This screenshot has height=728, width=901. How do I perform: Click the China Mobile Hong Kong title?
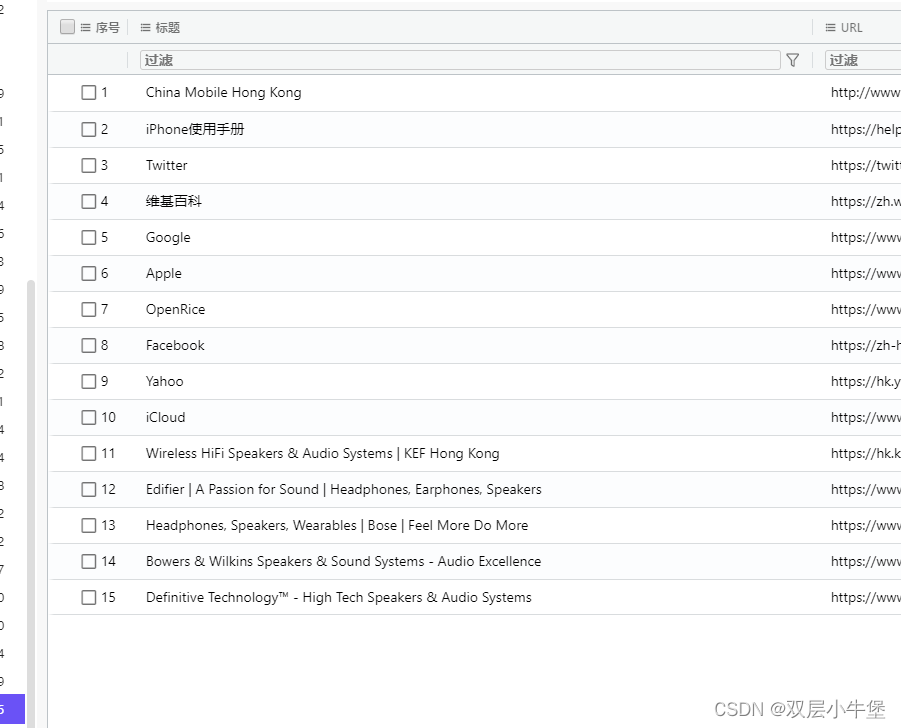tap(224, 93)
